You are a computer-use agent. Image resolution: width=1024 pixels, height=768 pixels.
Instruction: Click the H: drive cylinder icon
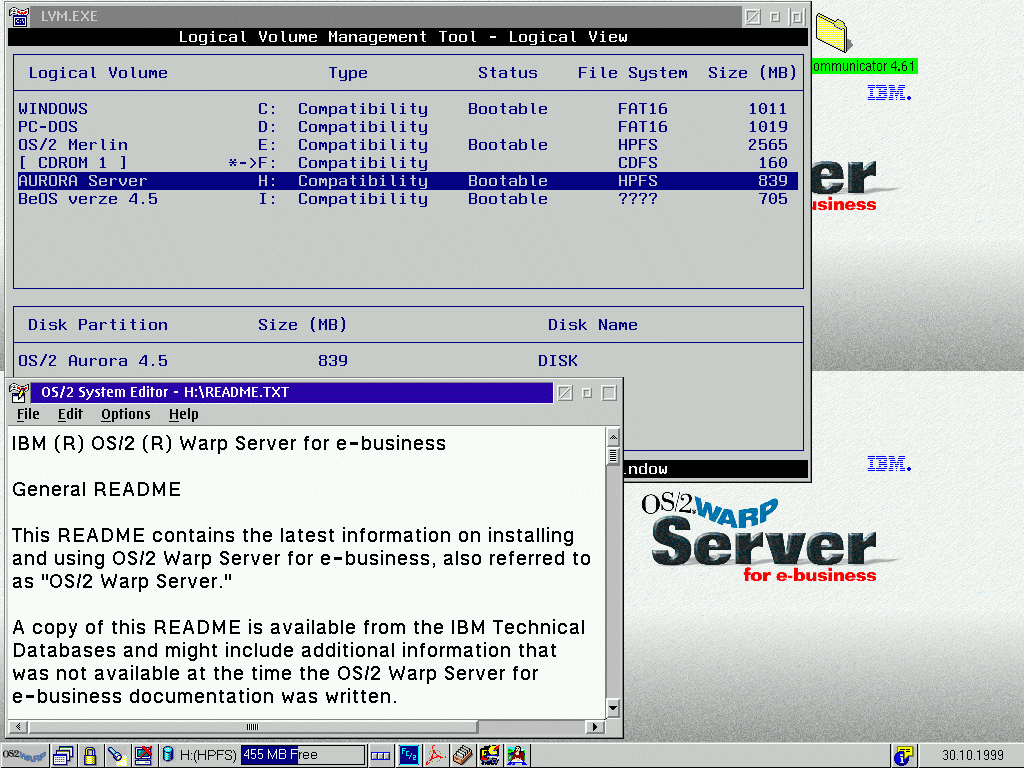point(168,754)
